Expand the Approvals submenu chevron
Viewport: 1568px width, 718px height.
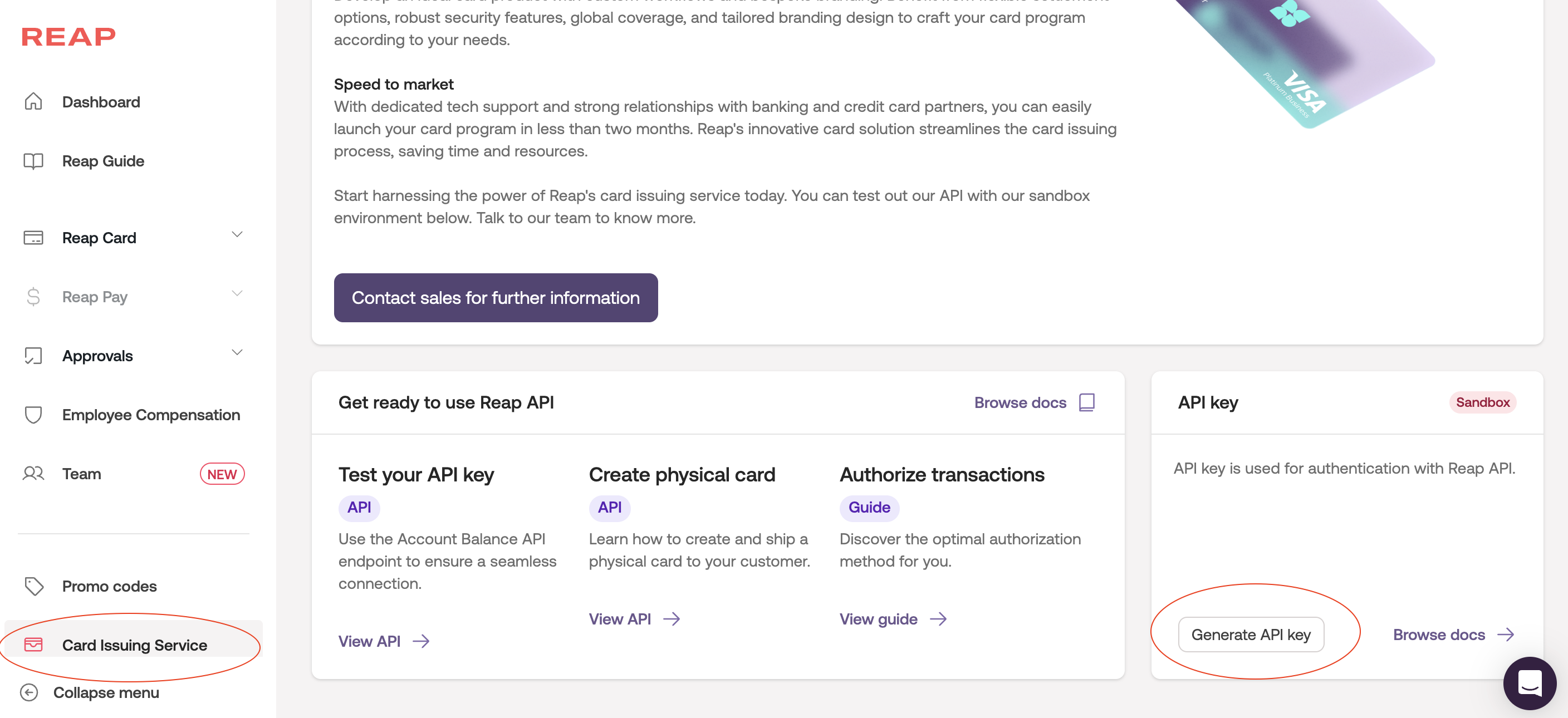(x=237, y=352)
